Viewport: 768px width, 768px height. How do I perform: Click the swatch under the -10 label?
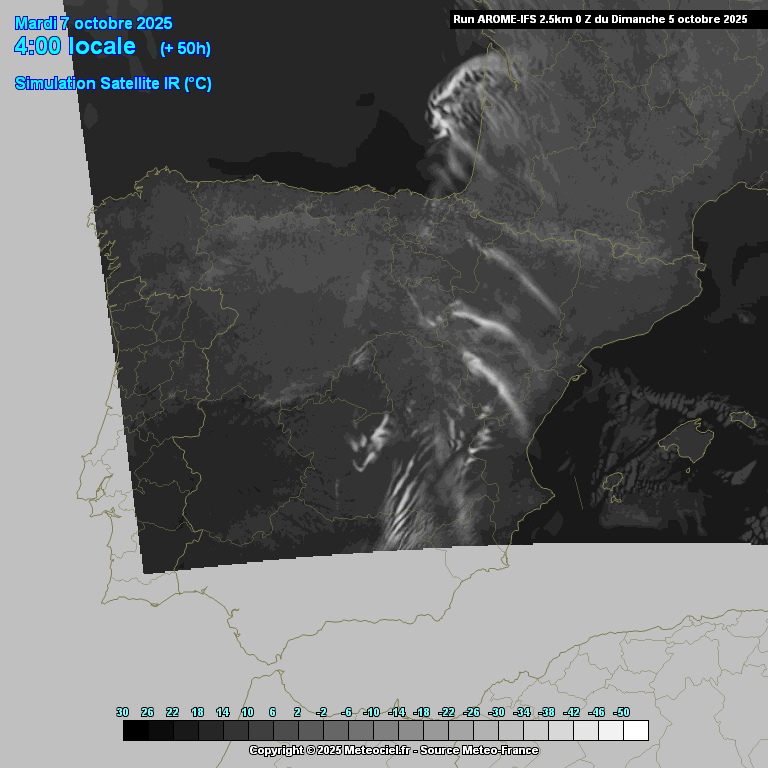pos(385,731)
